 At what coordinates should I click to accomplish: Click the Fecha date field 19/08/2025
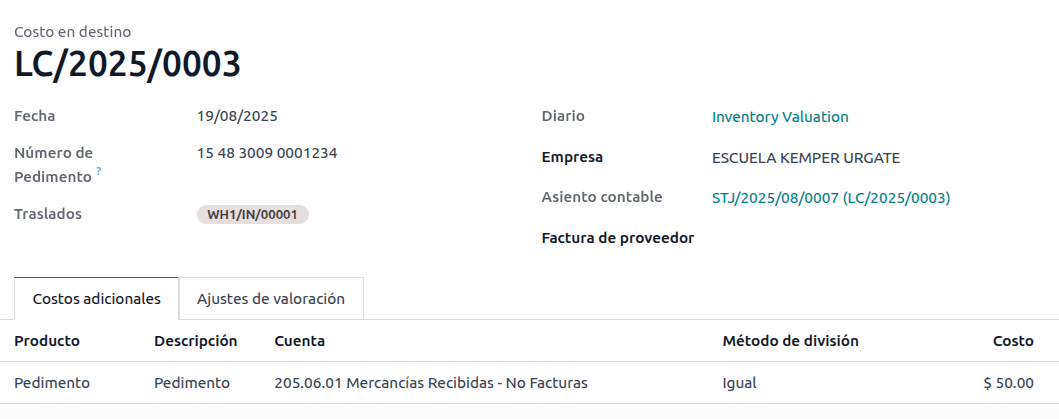tap(237, 116)
